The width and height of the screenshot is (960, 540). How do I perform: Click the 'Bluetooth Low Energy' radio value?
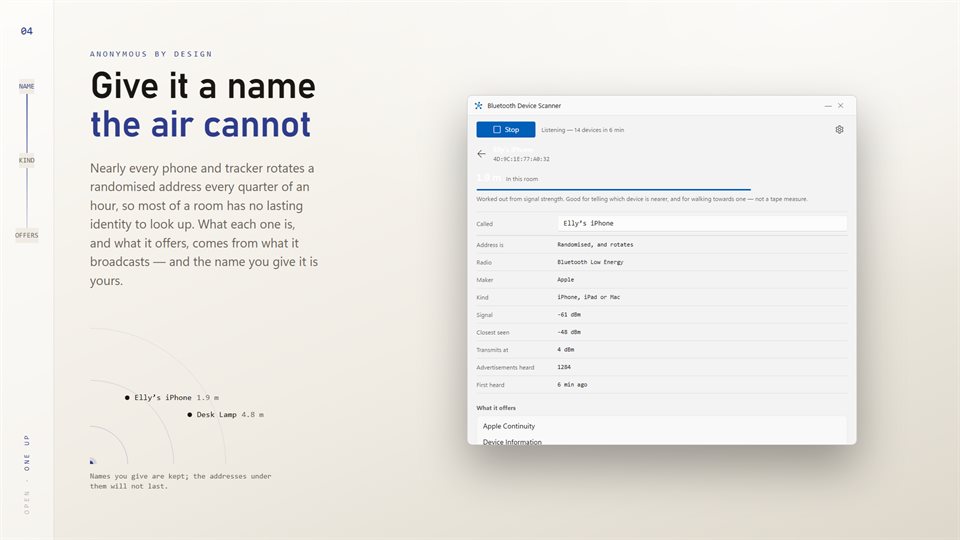tap(590, 262)
